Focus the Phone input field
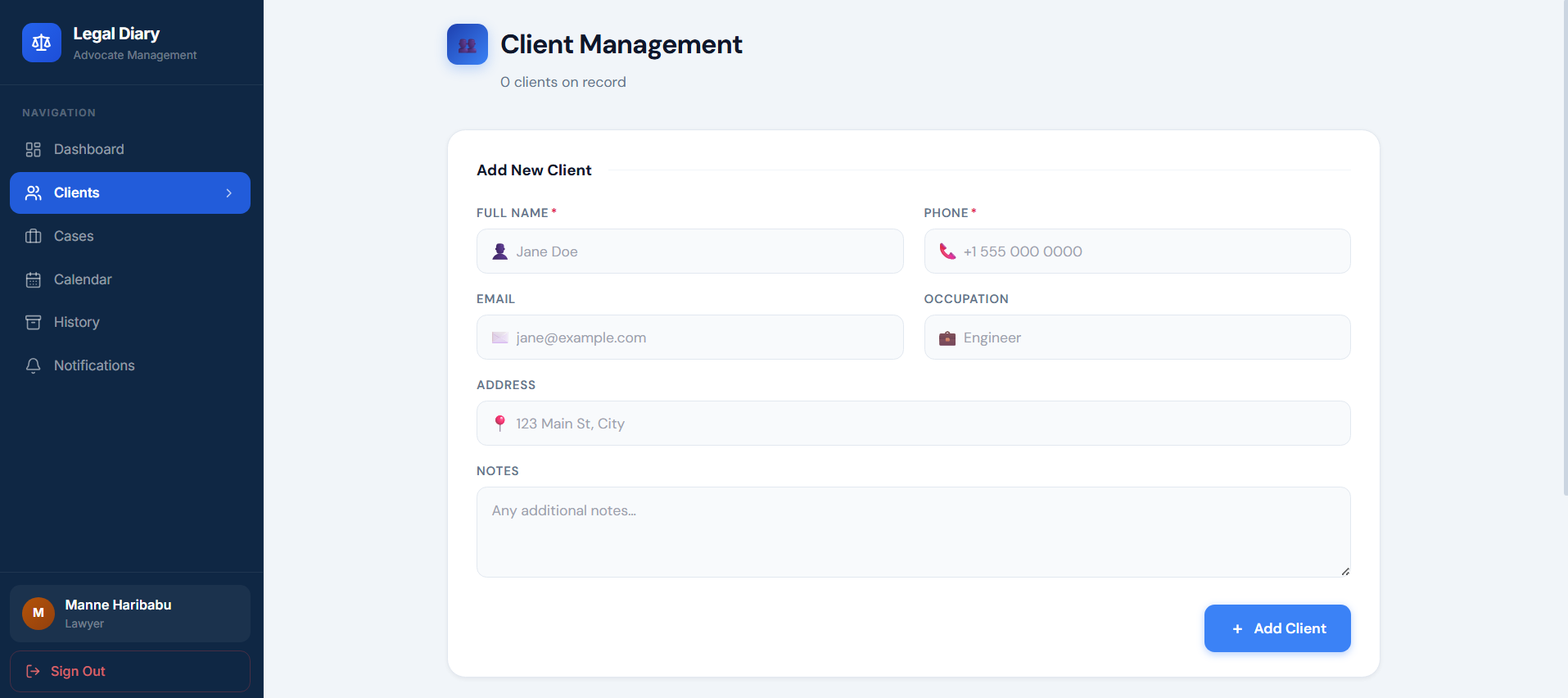Screen dimensions: 1568x698 coord(1137,252)
